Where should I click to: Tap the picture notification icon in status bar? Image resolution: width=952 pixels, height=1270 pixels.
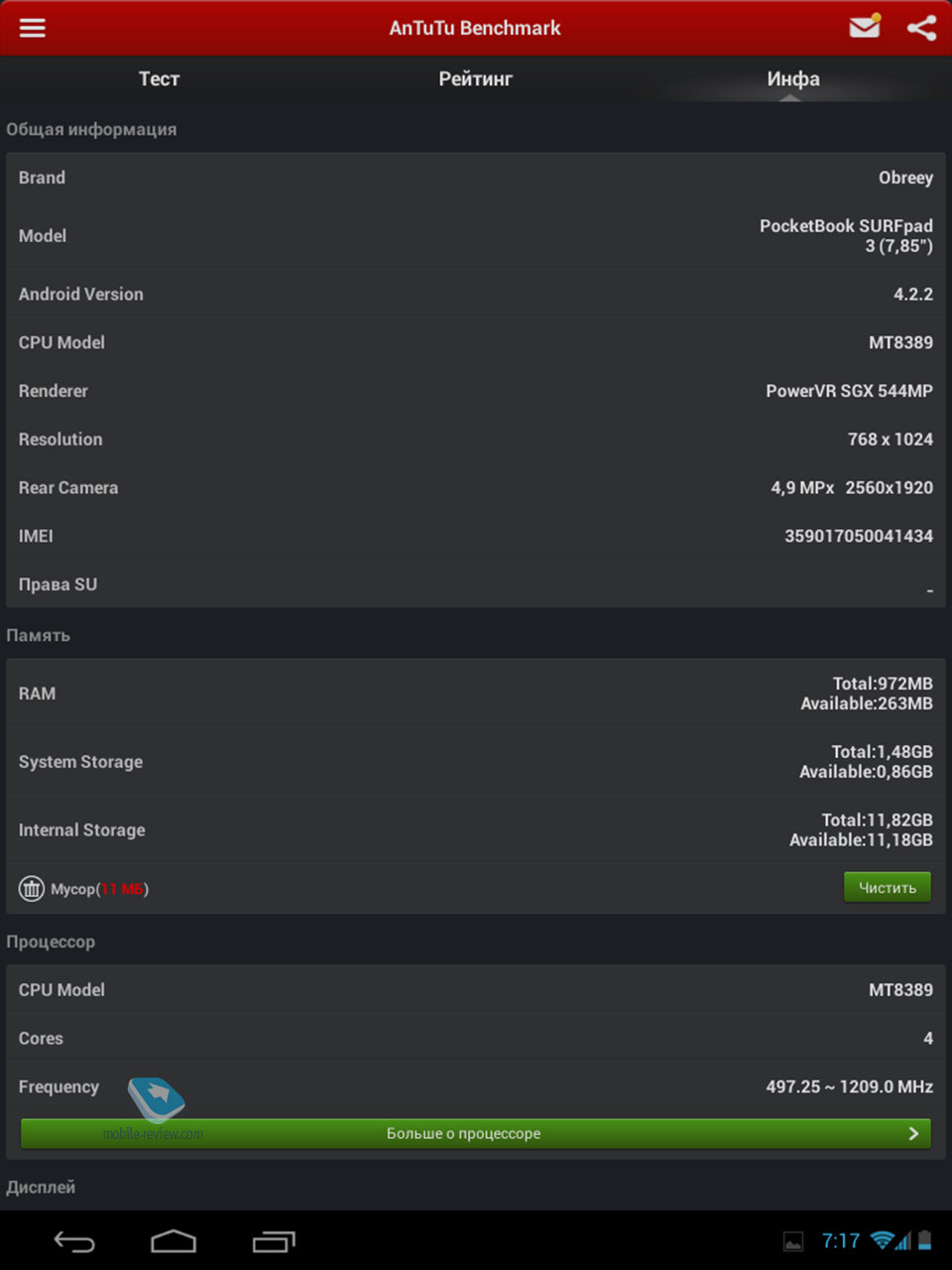[x=793, y=1241]
